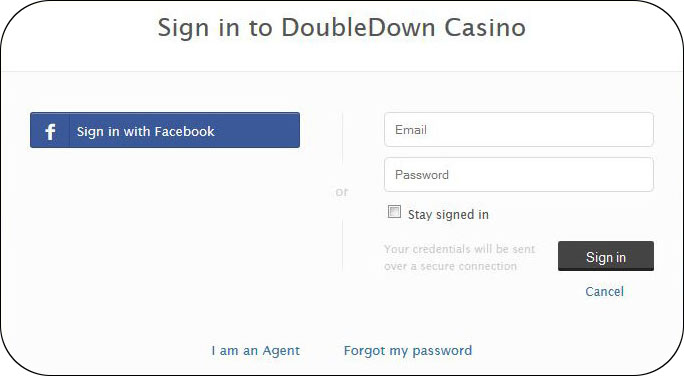Click the word "Sign" in the title heading

[183, 28]
